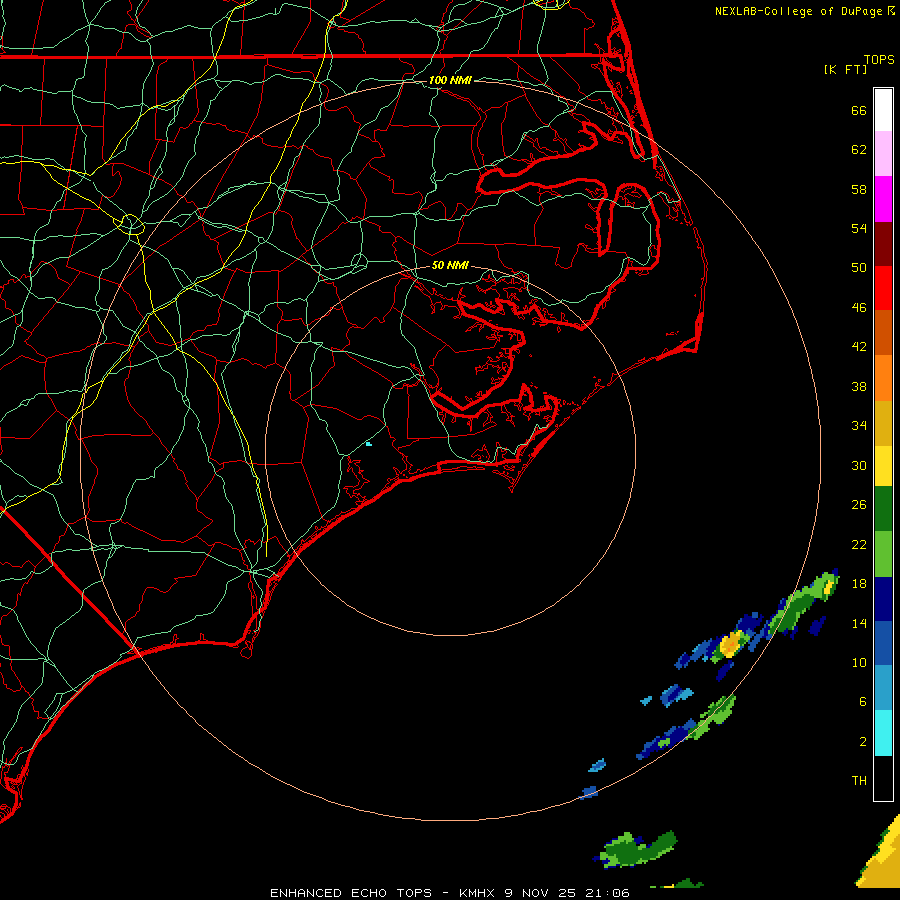900x900 pixels.
Task: Click the black TH threshold swatch
Action: [883, 778]
